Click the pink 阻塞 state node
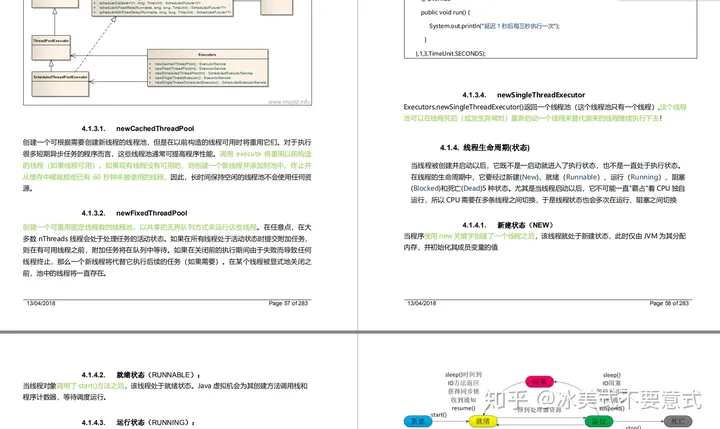Image resolution: width=720 pixels, height=429 pixels. coord(540,382)
